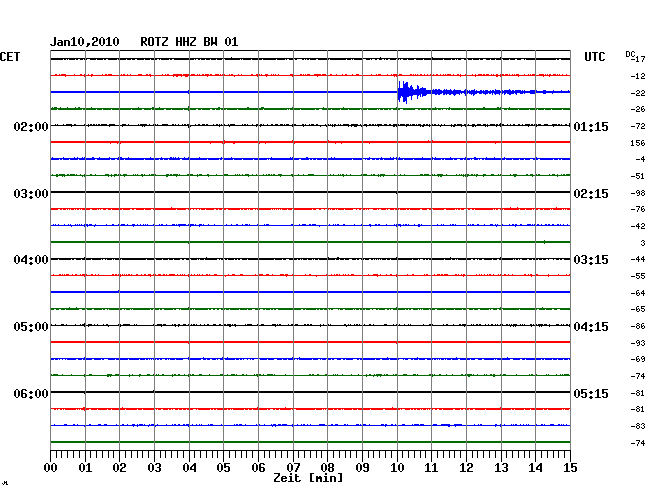
Task: Select the 02:00 CET time label
Action: 31,127
